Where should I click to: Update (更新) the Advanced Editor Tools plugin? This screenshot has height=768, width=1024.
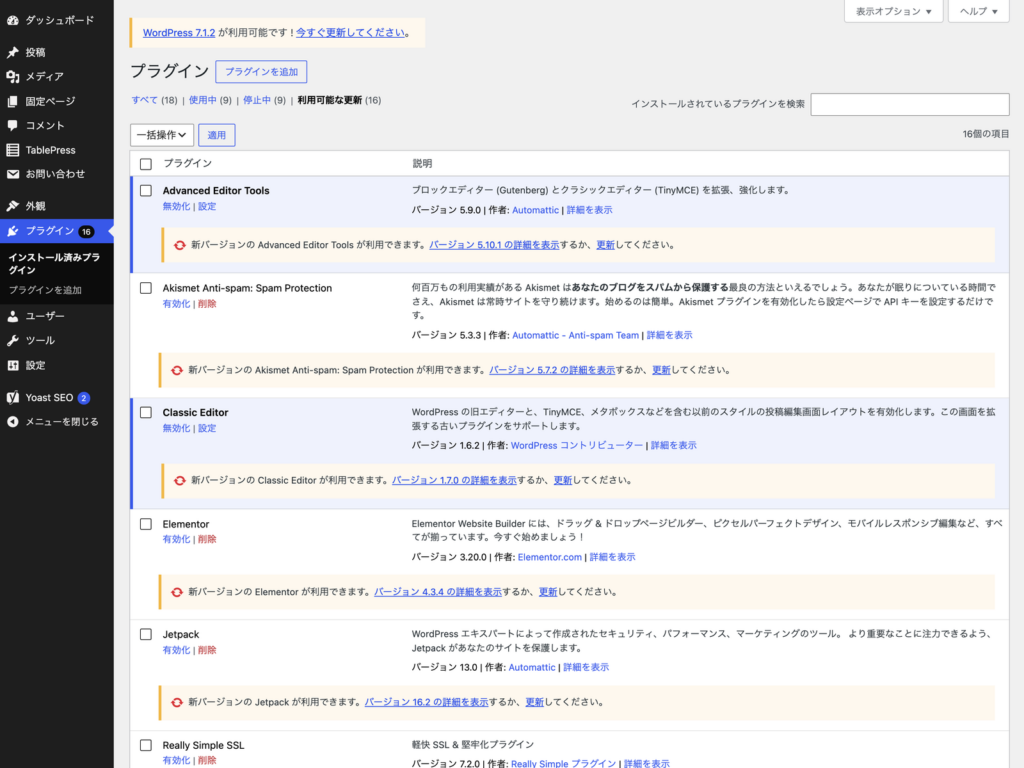point(605,245)
